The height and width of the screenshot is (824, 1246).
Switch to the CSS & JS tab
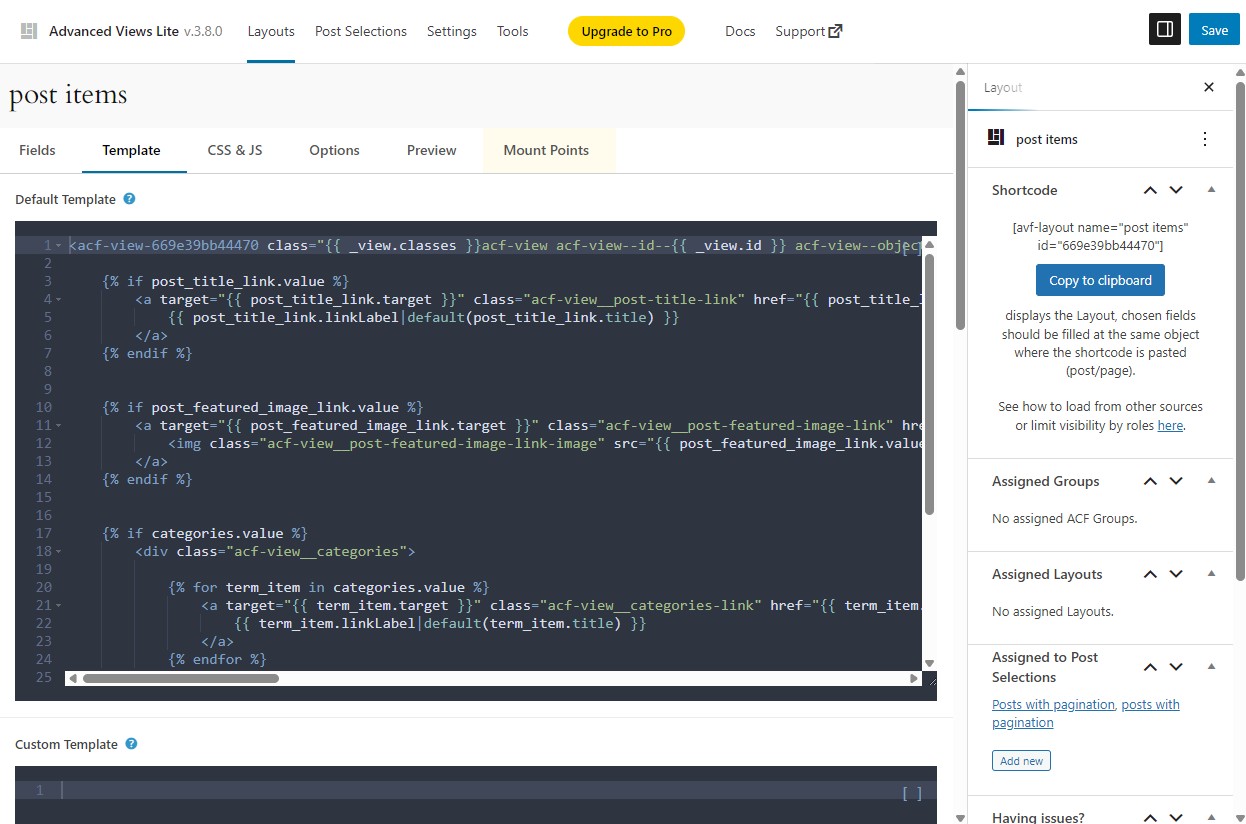tap(234, 150)
